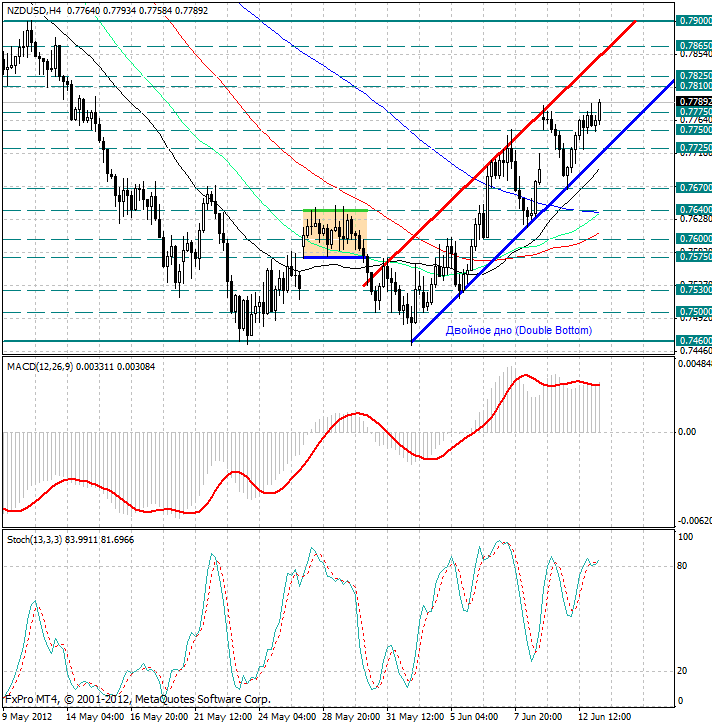Click the 0.7725 price level tag

(x=694, y=148)
